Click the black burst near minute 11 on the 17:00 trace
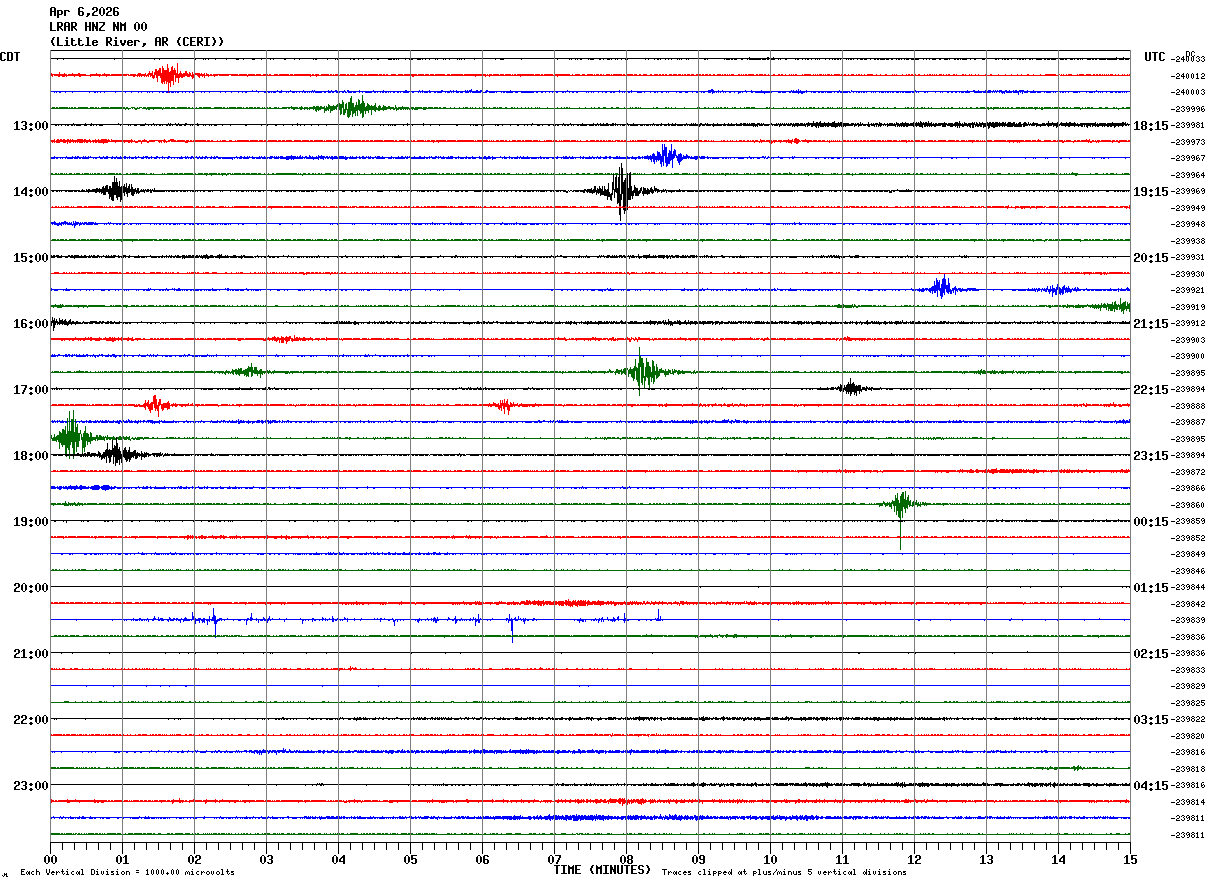 [x=851, y=388]
